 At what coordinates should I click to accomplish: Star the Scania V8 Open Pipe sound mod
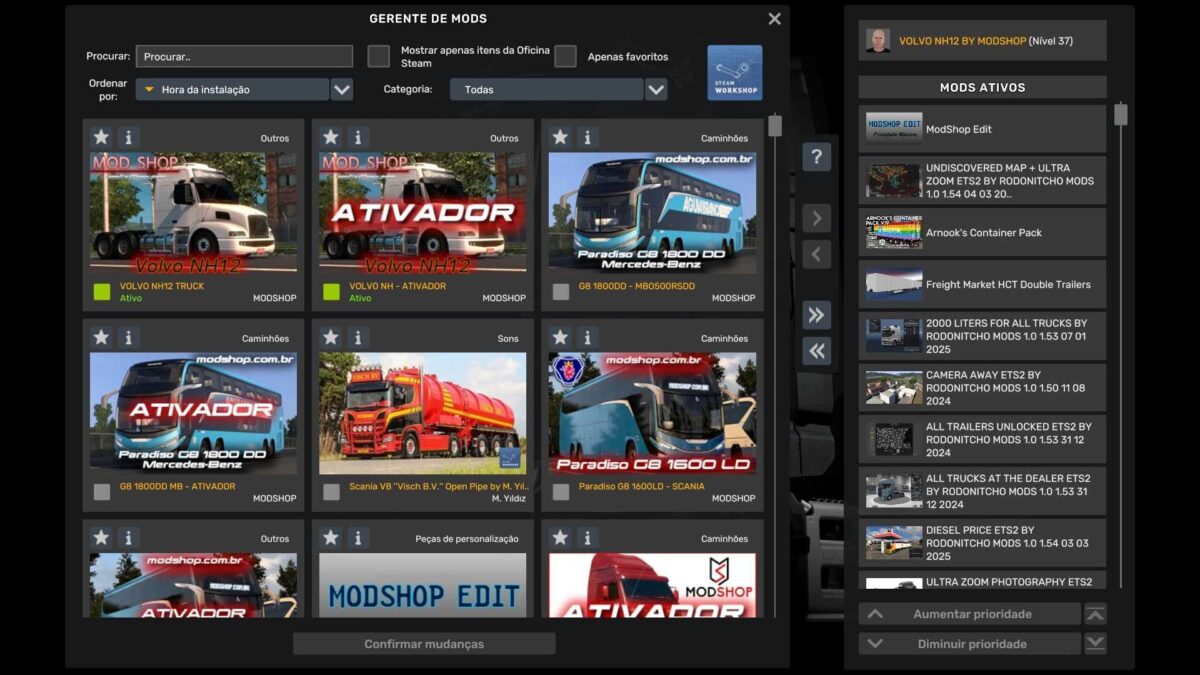[x=331, y=338]
